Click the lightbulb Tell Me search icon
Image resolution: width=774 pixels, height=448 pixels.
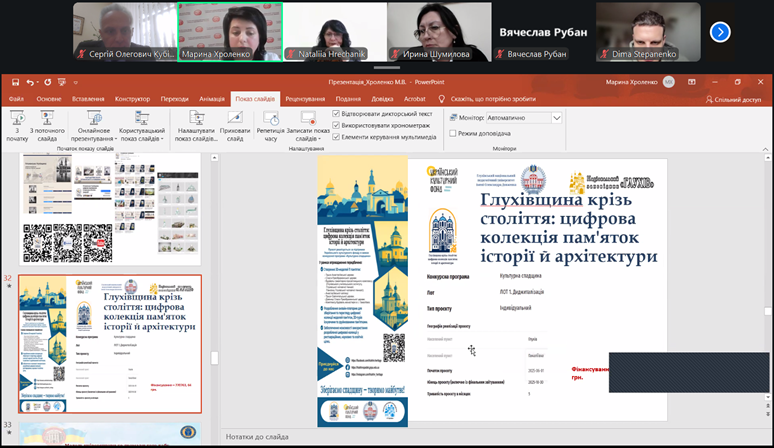(441, 99)
